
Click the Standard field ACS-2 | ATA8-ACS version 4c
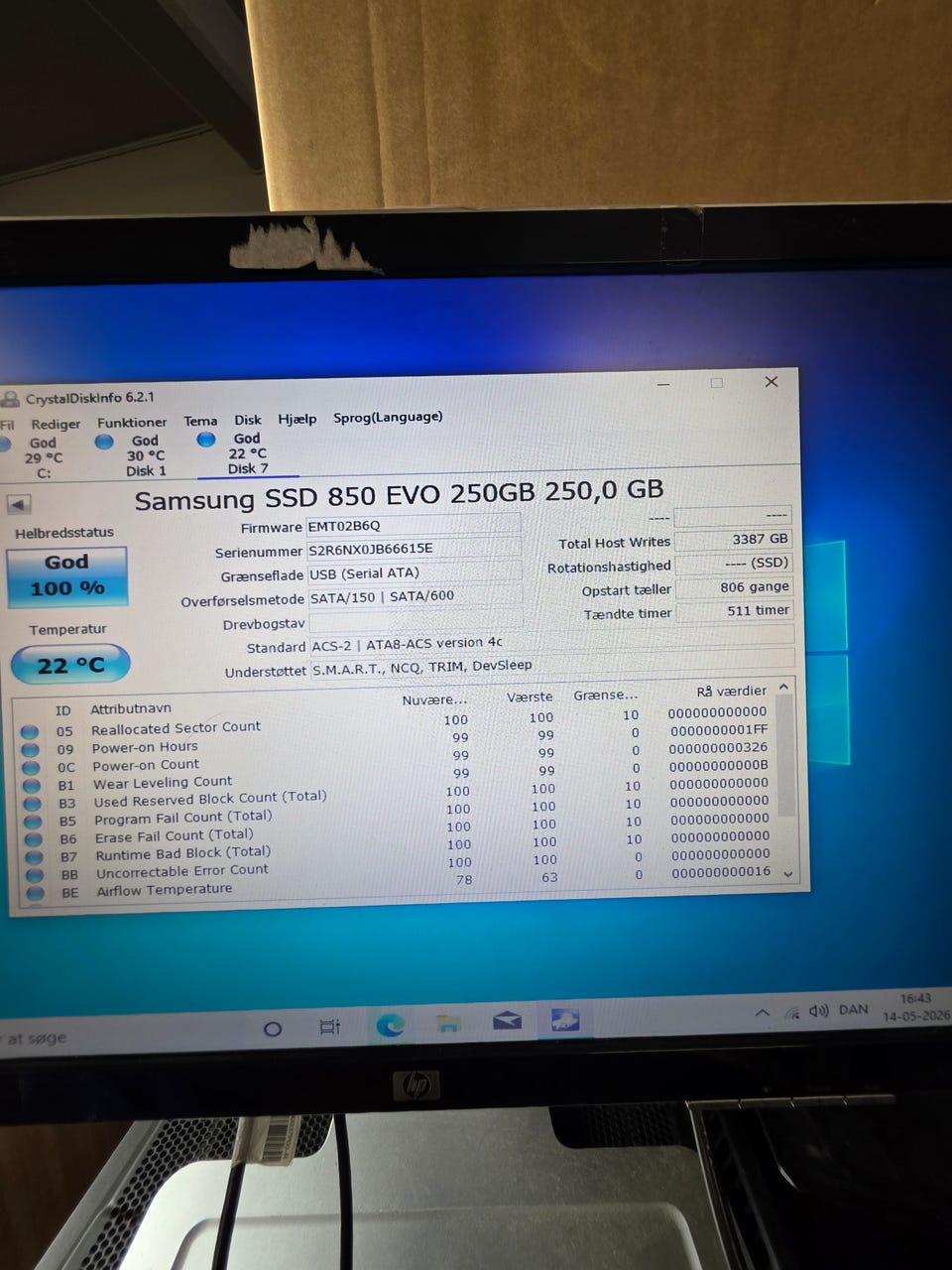coord(551,644)
